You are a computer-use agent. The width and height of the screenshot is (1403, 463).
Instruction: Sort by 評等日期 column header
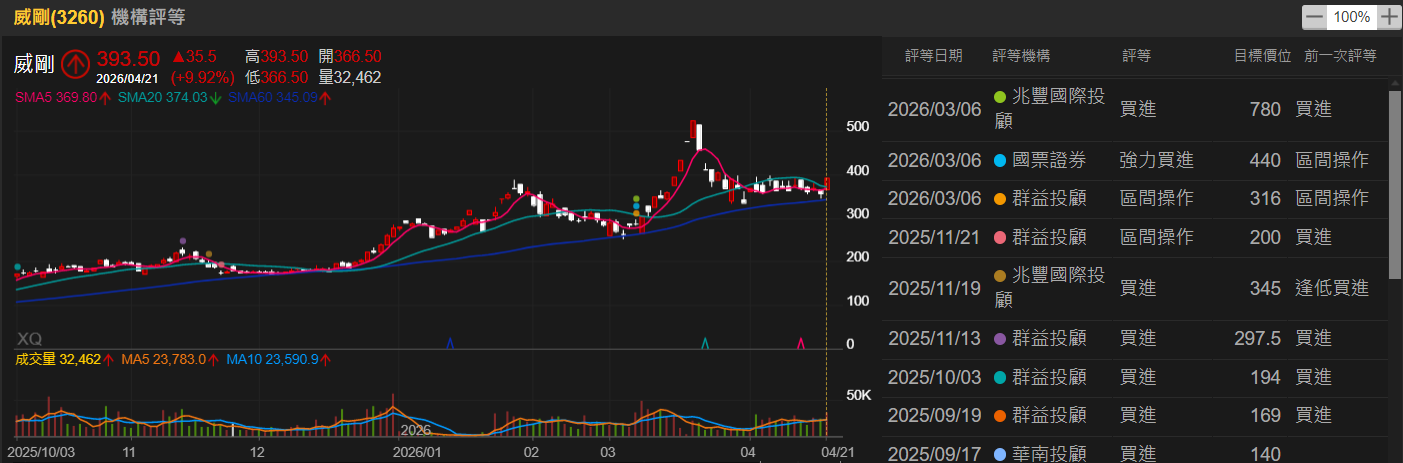pos(933,56)
